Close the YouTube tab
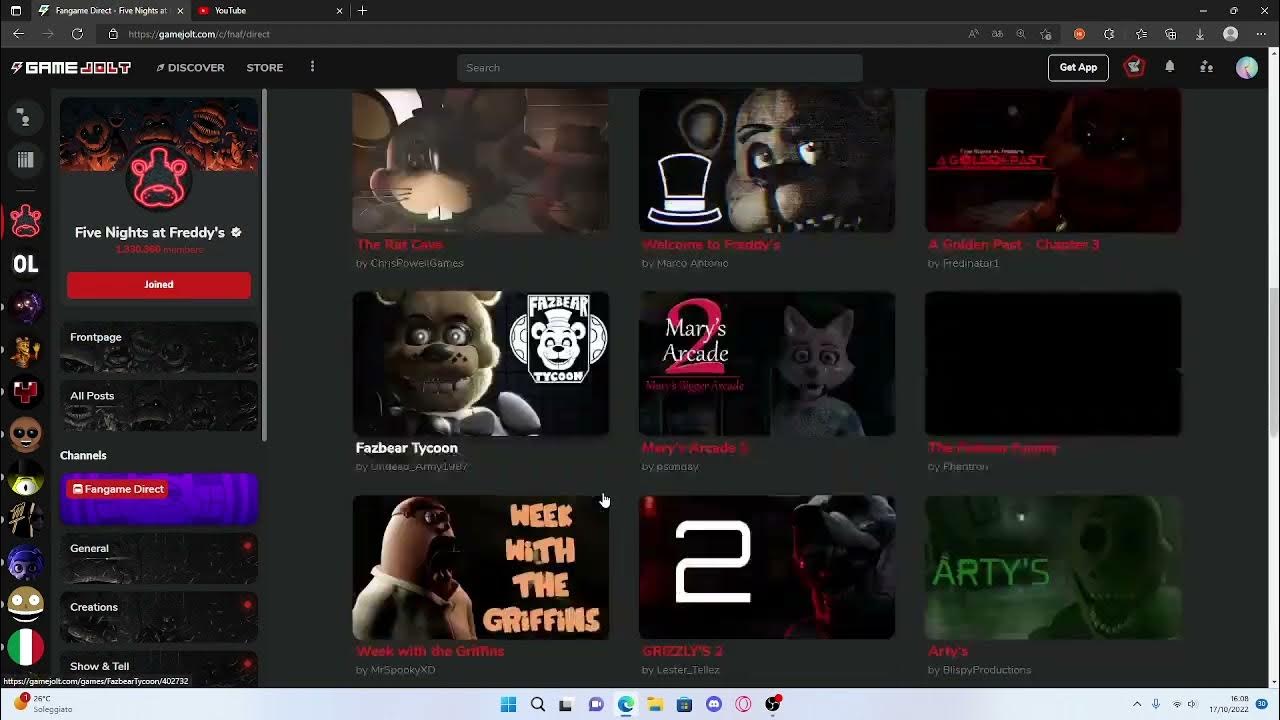 (x=339, y=10)
